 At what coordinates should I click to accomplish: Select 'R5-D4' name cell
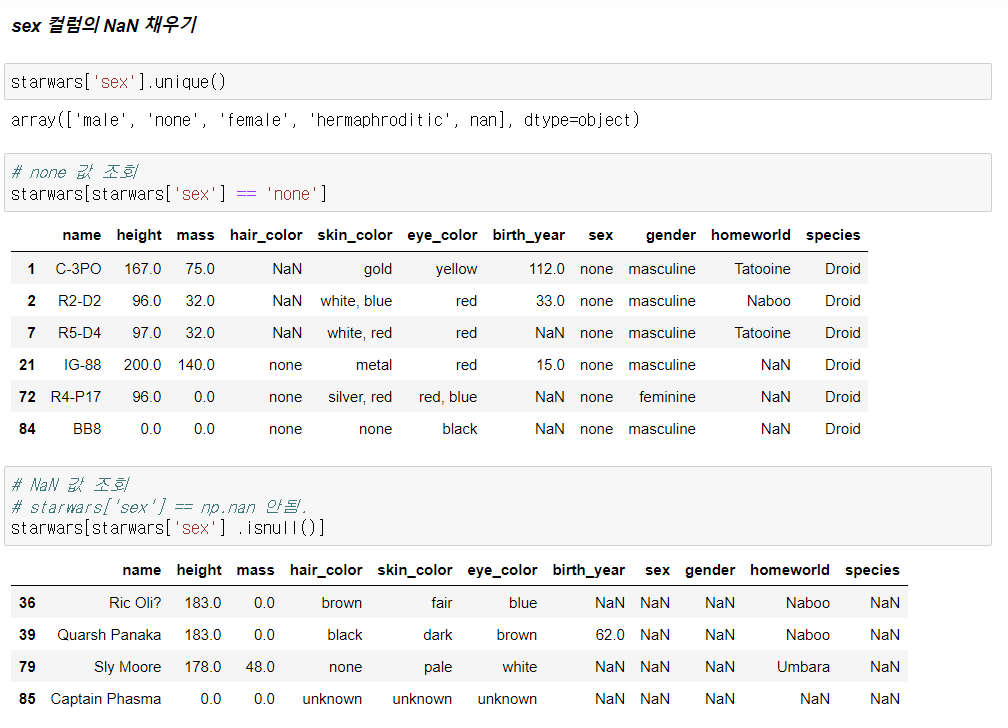coord(80,333)
